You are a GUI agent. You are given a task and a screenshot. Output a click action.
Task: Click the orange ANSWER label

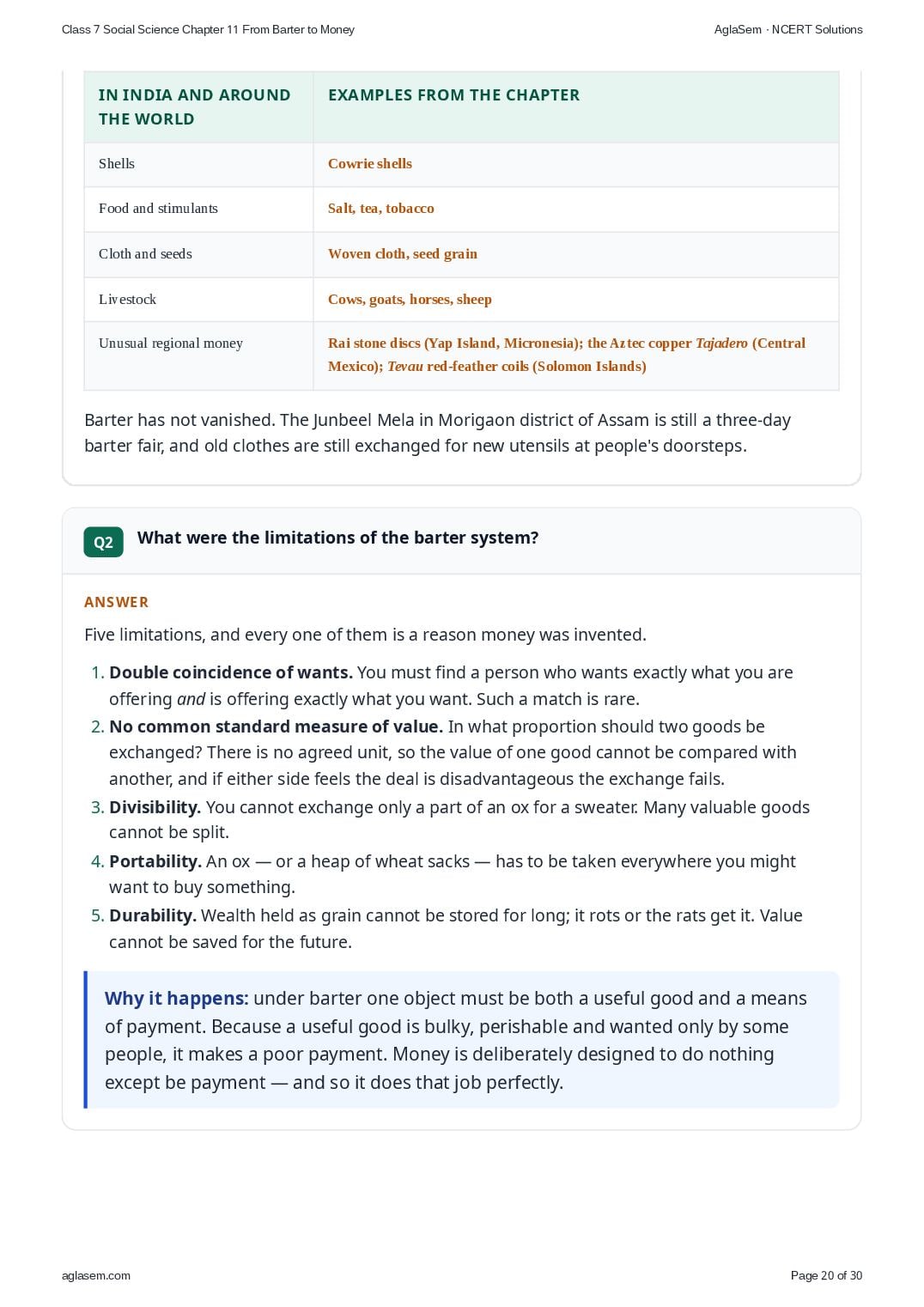point(116,602)
